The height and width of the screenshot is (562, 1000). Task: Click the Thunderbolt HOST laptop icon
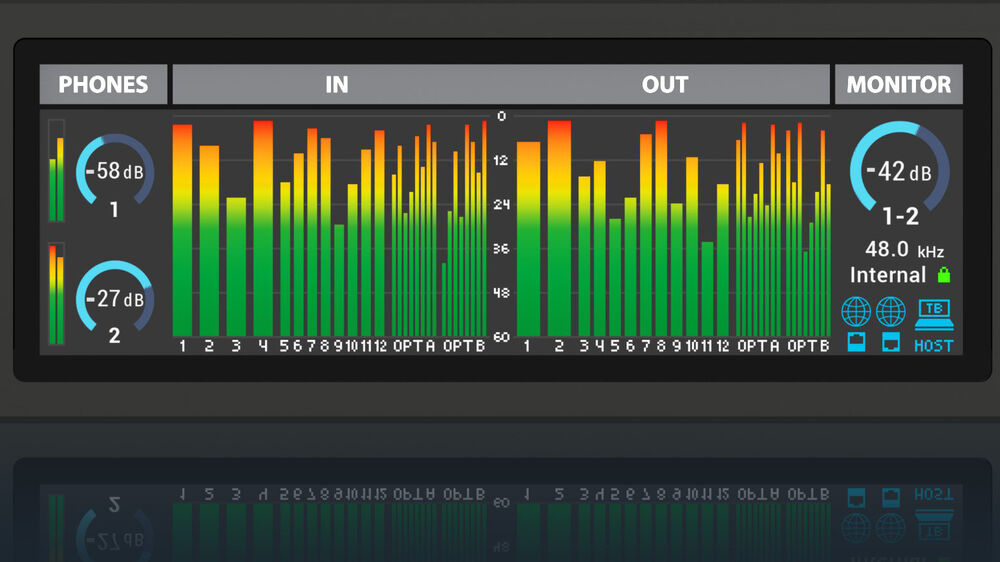[934, 312]
